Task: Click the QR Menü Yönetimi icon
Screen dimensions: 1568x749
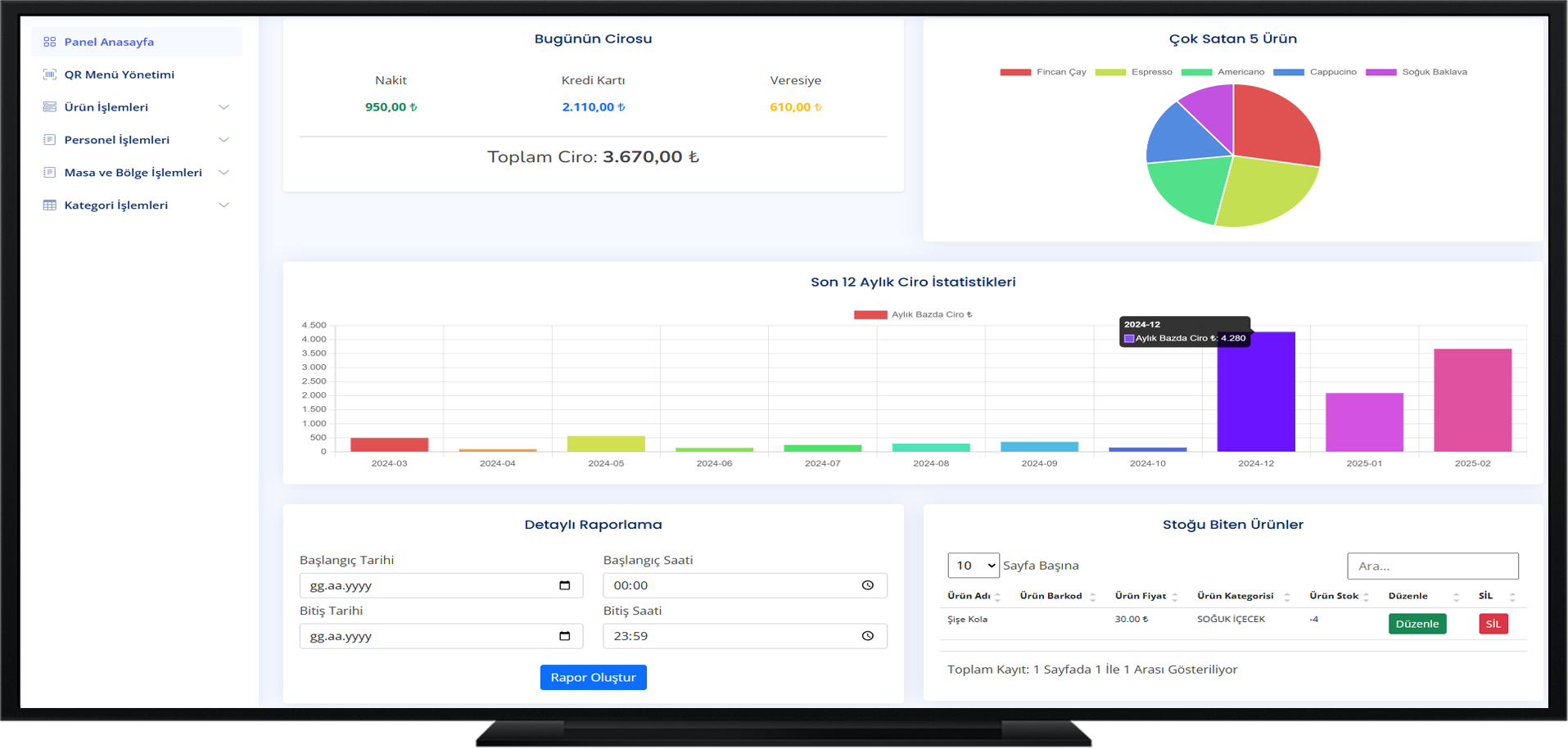Action: [x=49, y=74]
